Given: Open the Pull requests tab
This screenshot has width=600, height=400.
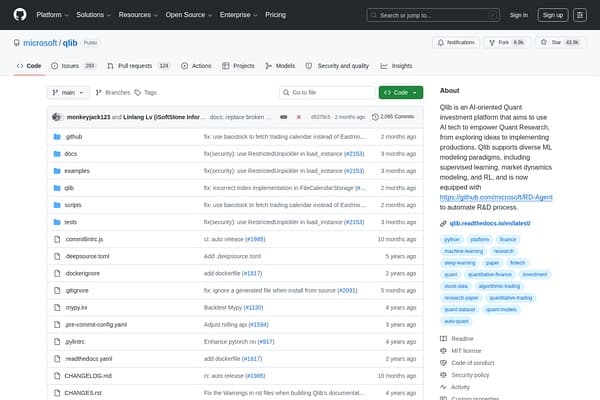Looking at the screenshot, I should coord(138,66).
